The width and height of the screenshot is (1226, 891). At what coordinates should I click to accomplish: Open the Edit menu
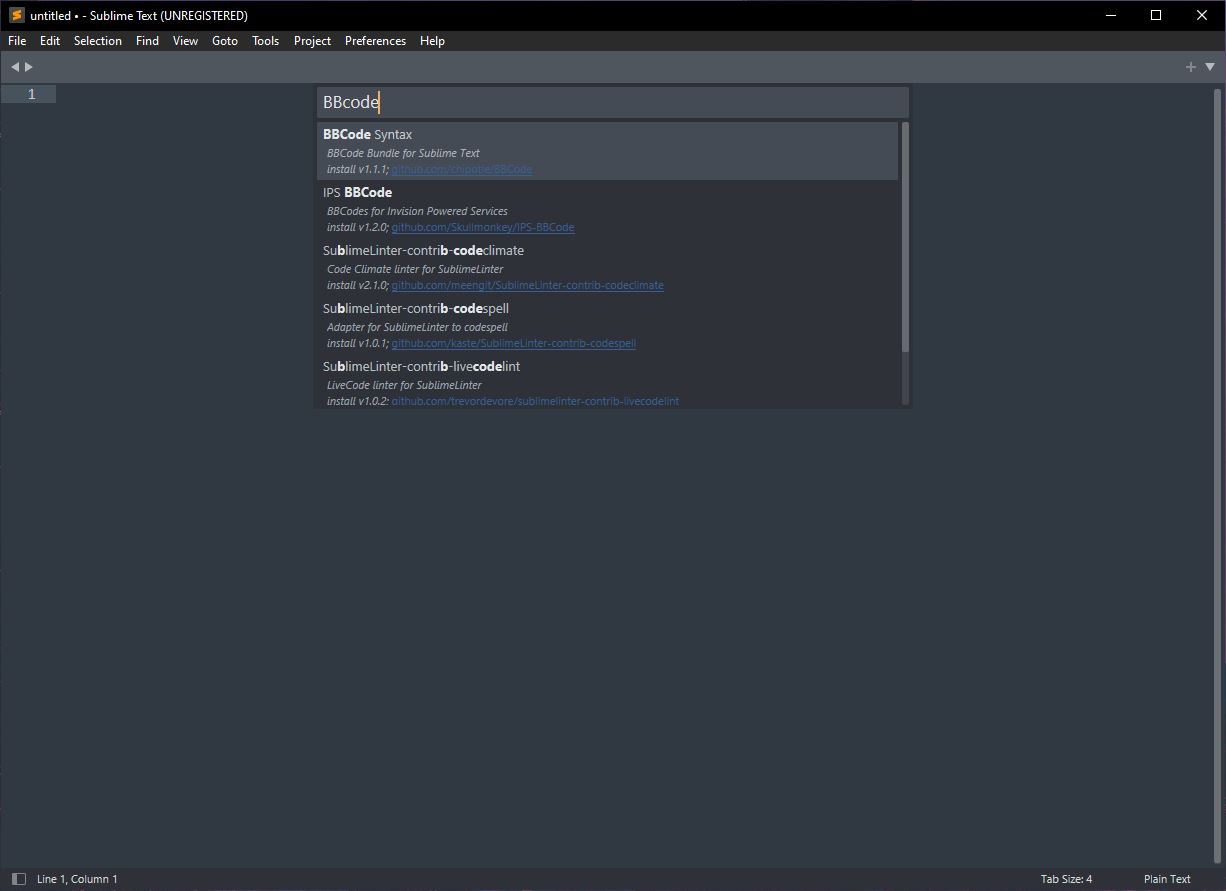(50, 41)
